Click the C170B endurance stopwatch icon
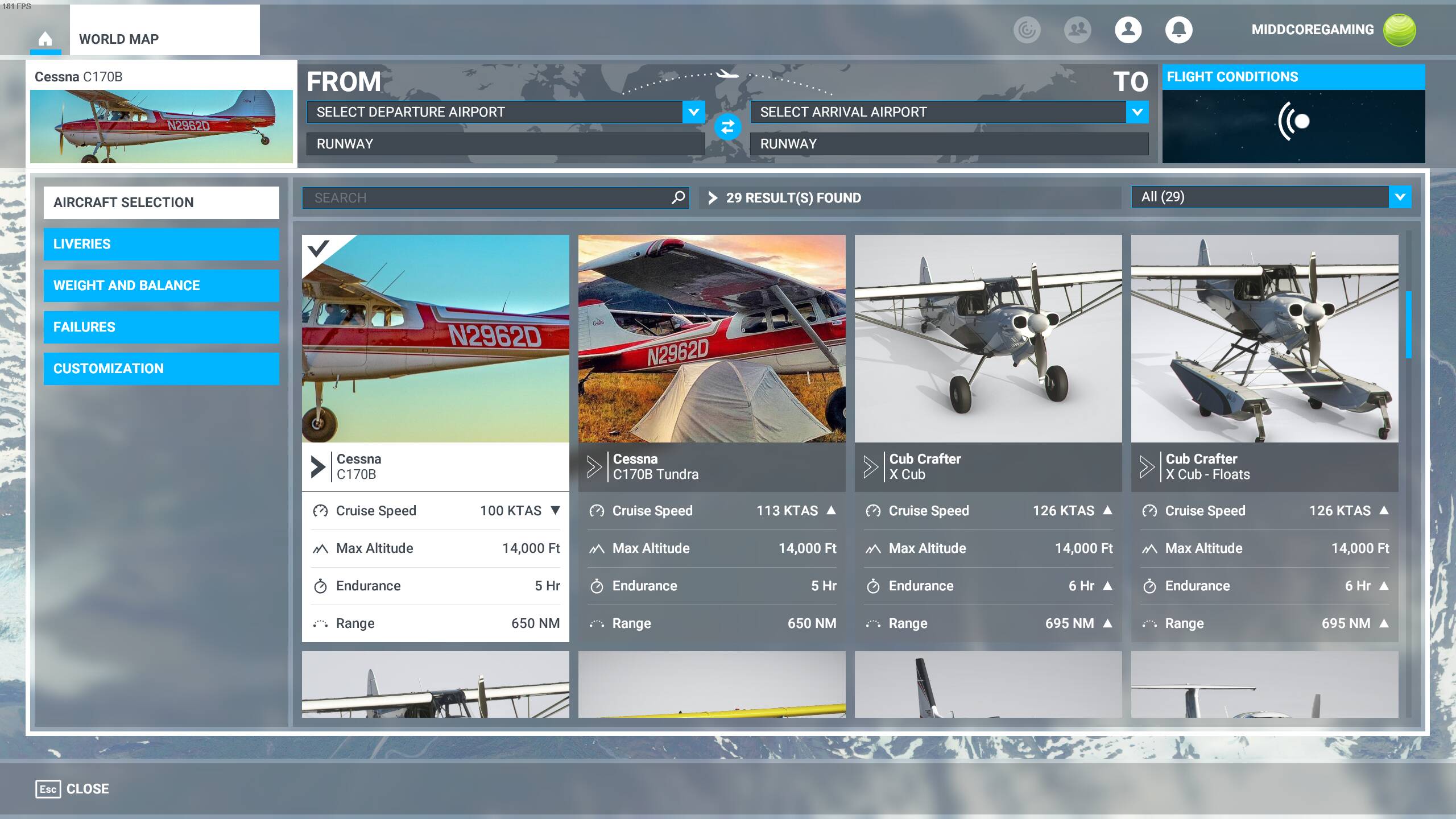The height and width of the screenshot is (819, 1456). coord(320,586)
